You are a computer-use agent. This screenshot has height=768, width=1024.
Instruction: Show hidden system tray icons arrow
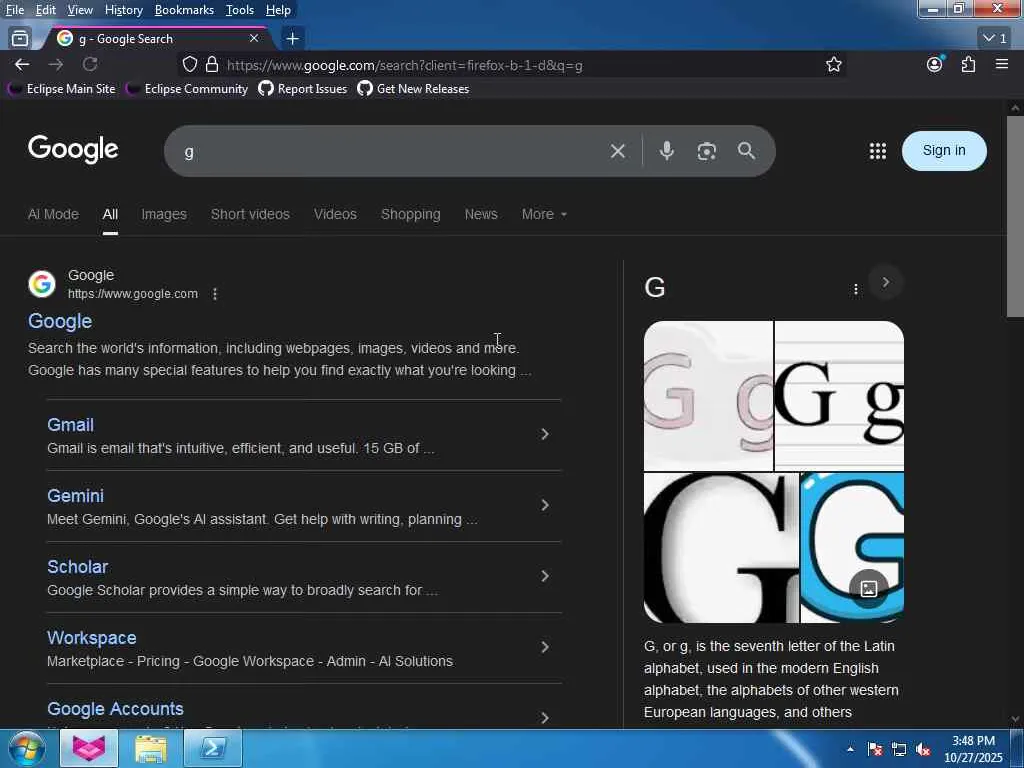click(x=850, y=749)
